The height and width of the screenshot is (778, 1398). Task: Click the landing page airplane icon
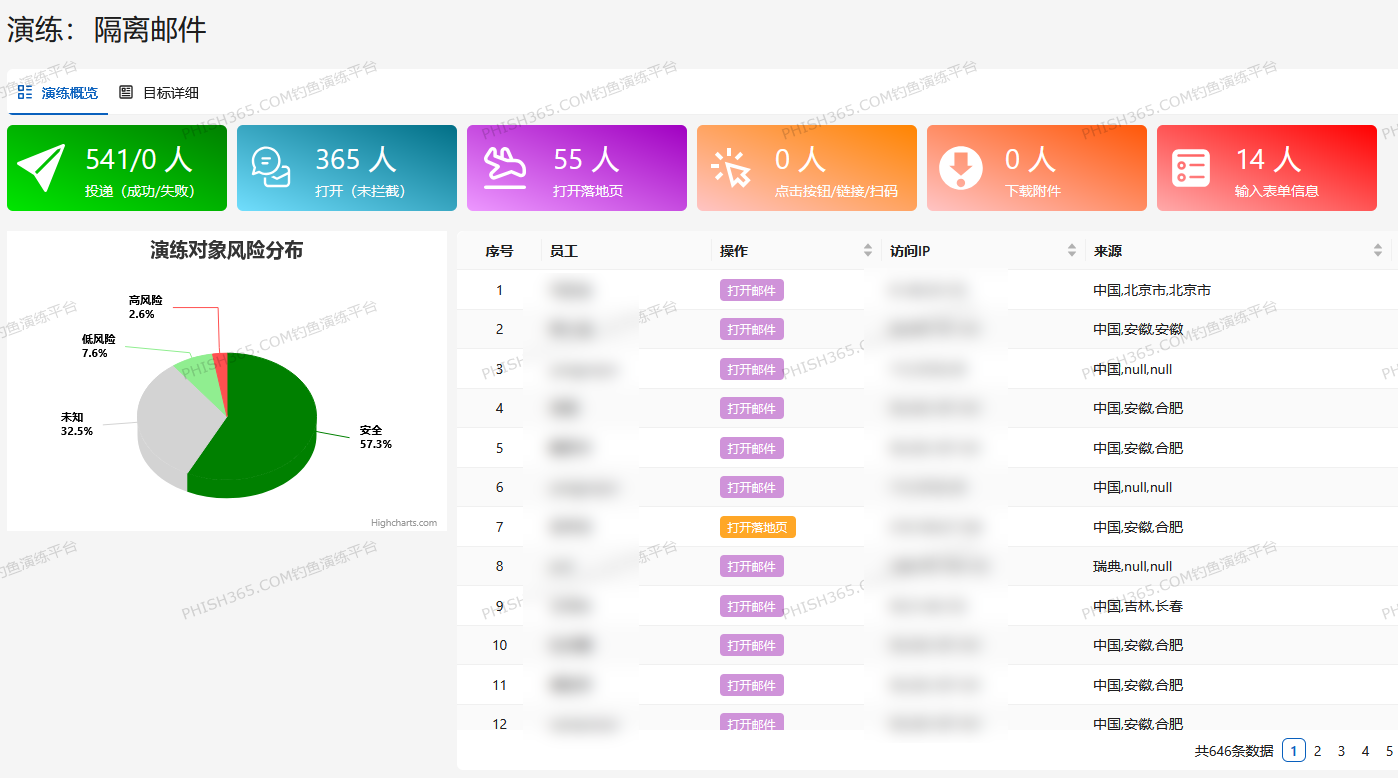click(505, 168)
